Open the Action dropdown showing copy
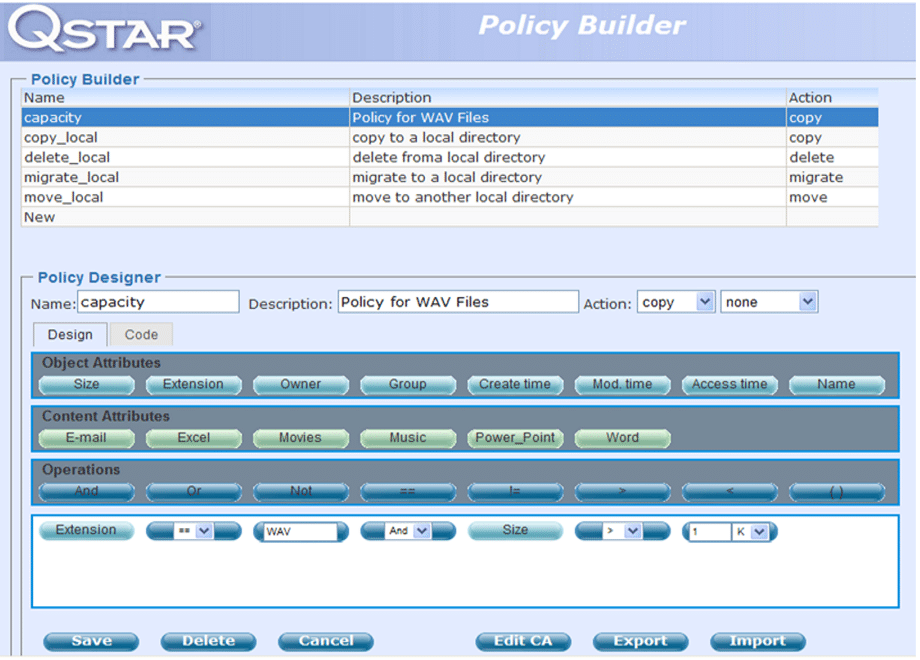920x660 pixels. [x=676, y=302]
